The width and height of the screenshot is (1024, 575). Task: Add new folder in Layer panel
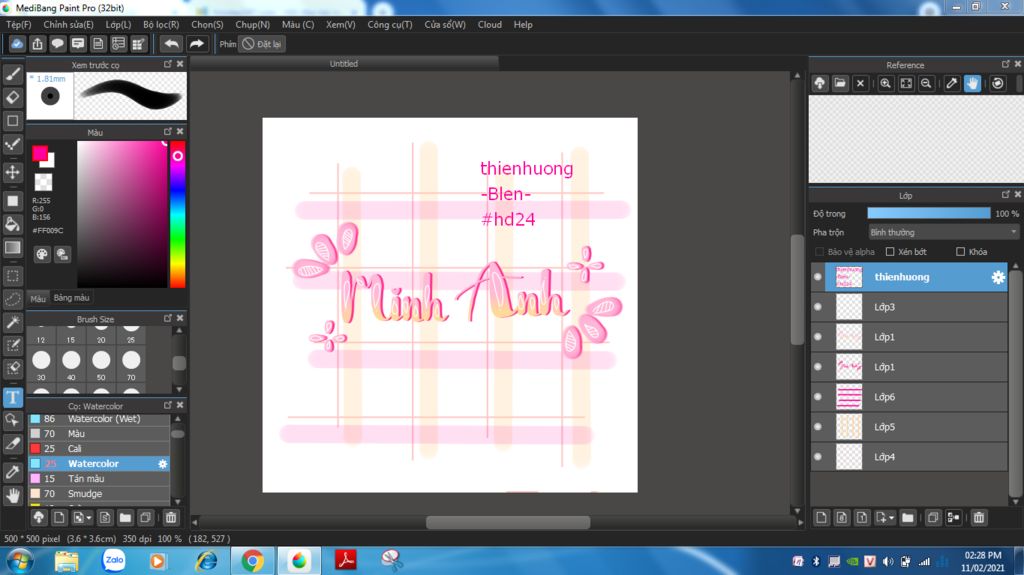click(x=908, y=518)
